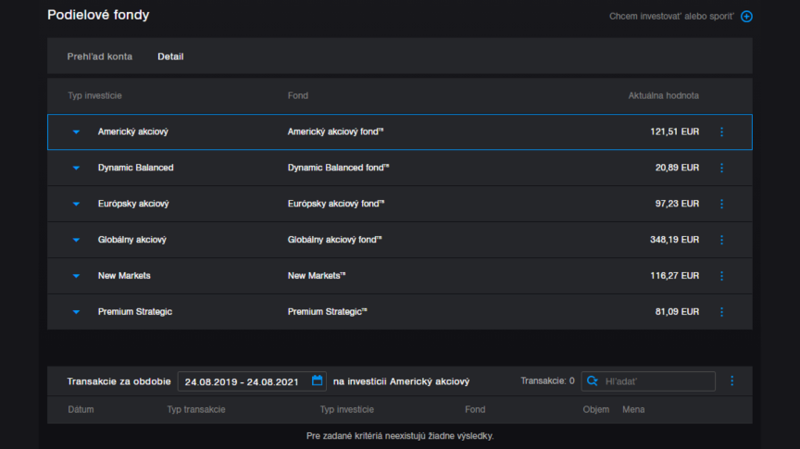Open three-dot menu for Premium Strategic row
The height and width of the screenshot is (449, 800).
(x=722, y=312)
